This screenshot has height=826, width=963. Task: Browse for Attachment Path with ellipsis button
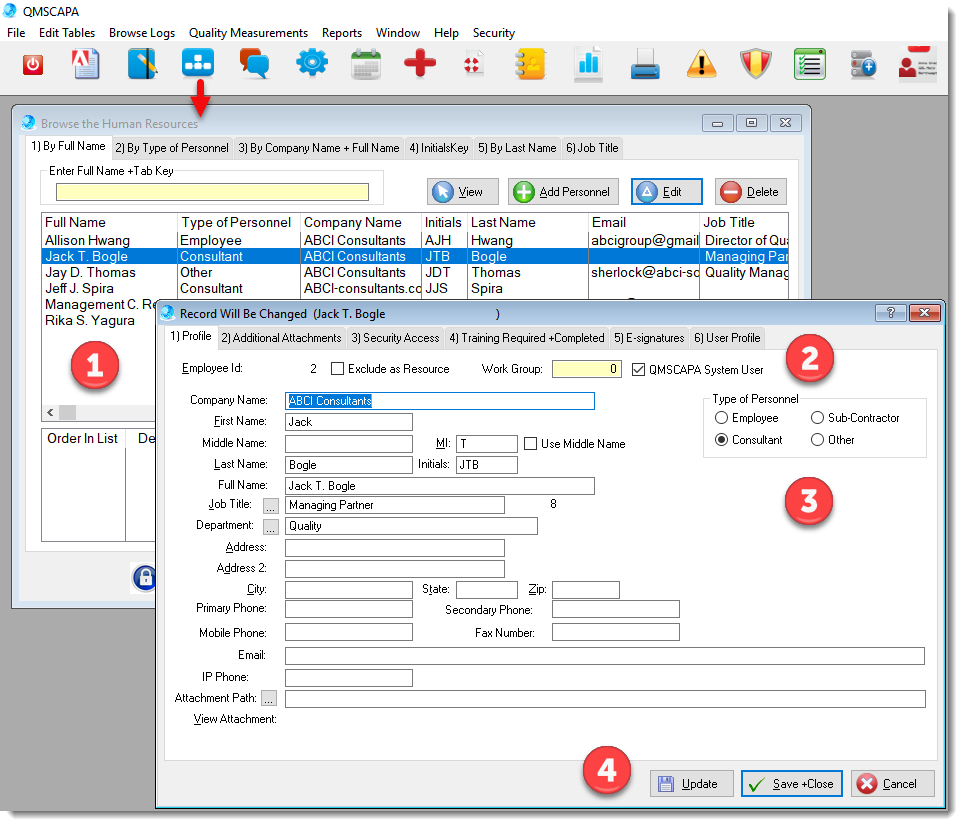pos(269,699)
